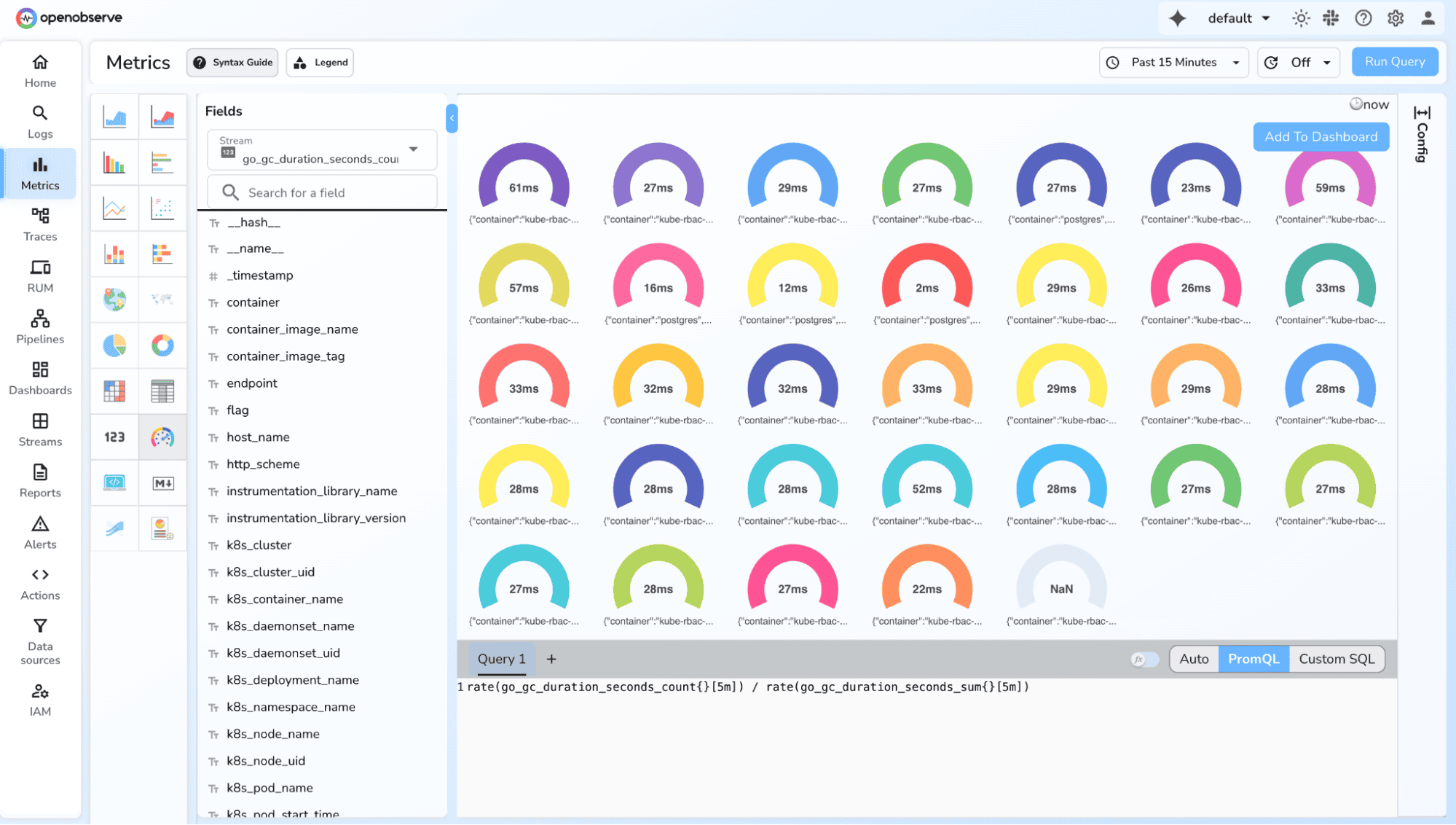Switch query mode to Custom SQL

click(x=1337, y=660)
